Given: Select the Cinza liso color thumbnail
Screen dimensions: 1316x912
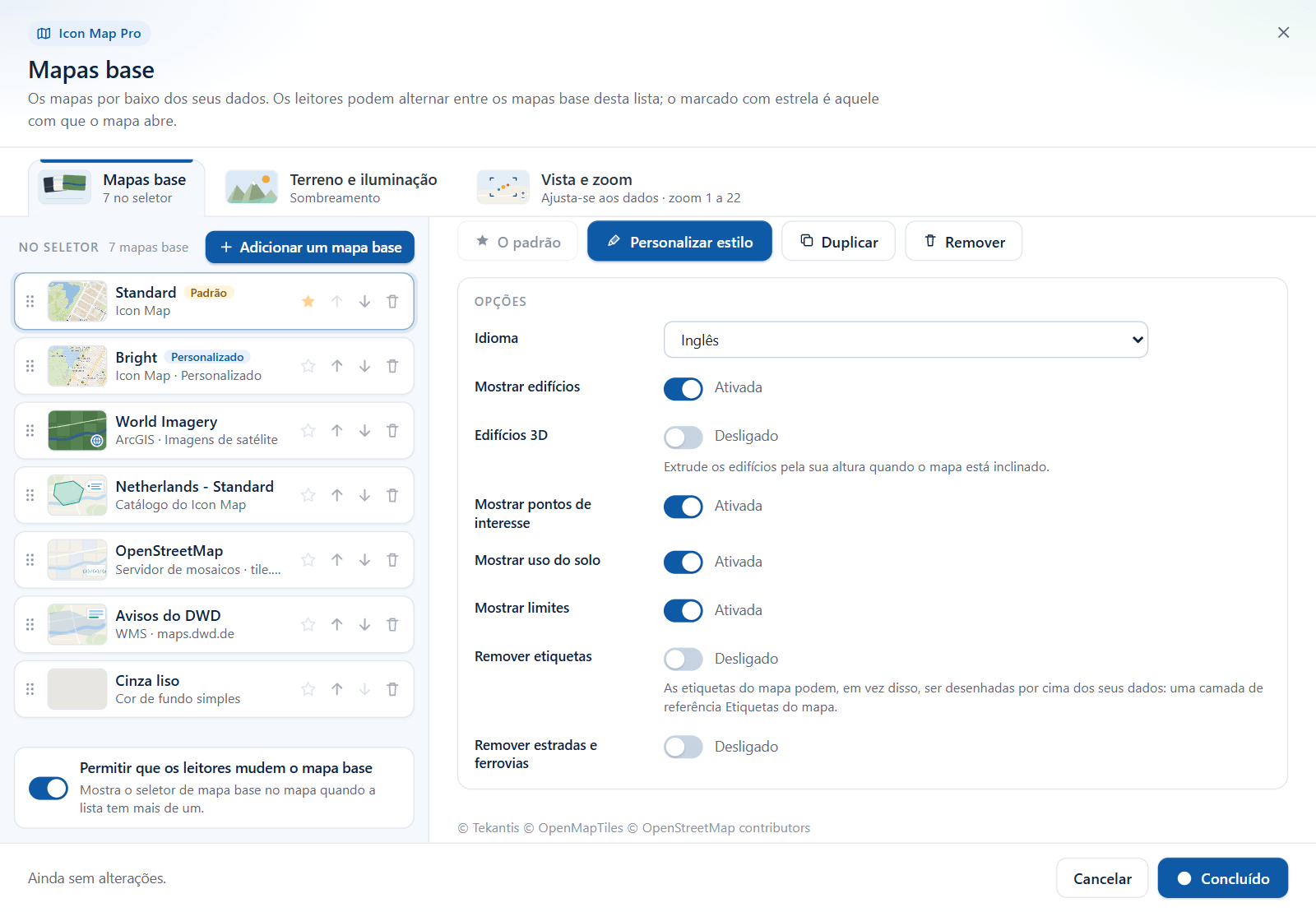Looking at the screenshot, I should (x=77, y=689).
